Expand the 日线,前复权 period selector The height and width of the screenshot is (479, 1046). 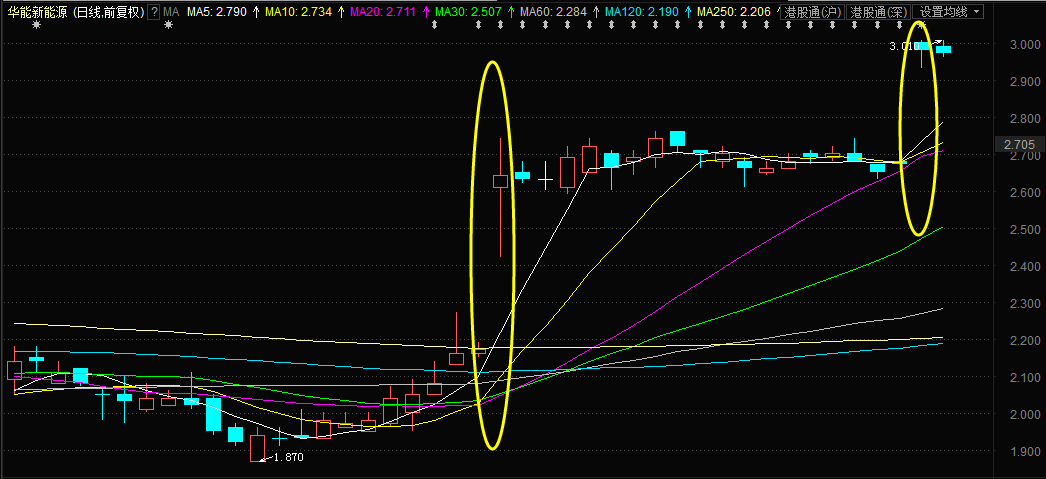coord(108,12)
